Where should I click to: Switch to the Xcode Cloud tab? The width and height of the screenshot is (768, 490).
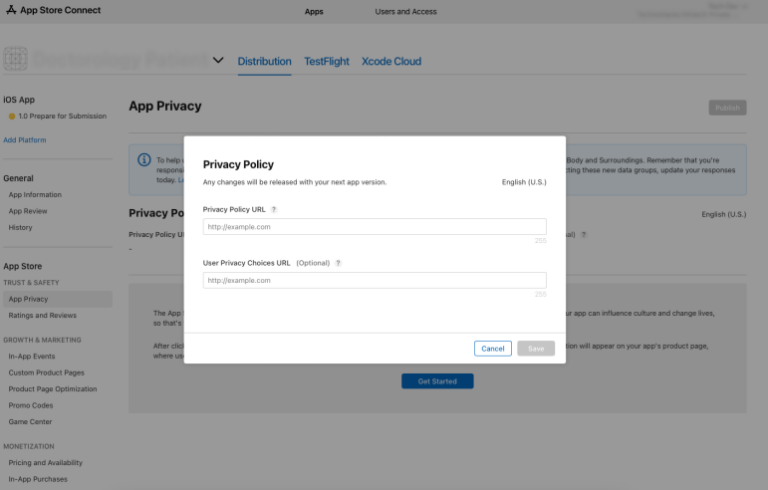tap(391, 62)
